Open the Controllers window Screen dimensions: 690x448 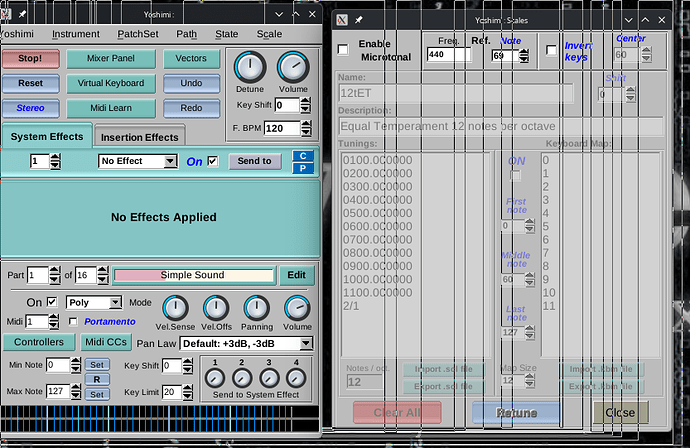(x=39, y=342)
